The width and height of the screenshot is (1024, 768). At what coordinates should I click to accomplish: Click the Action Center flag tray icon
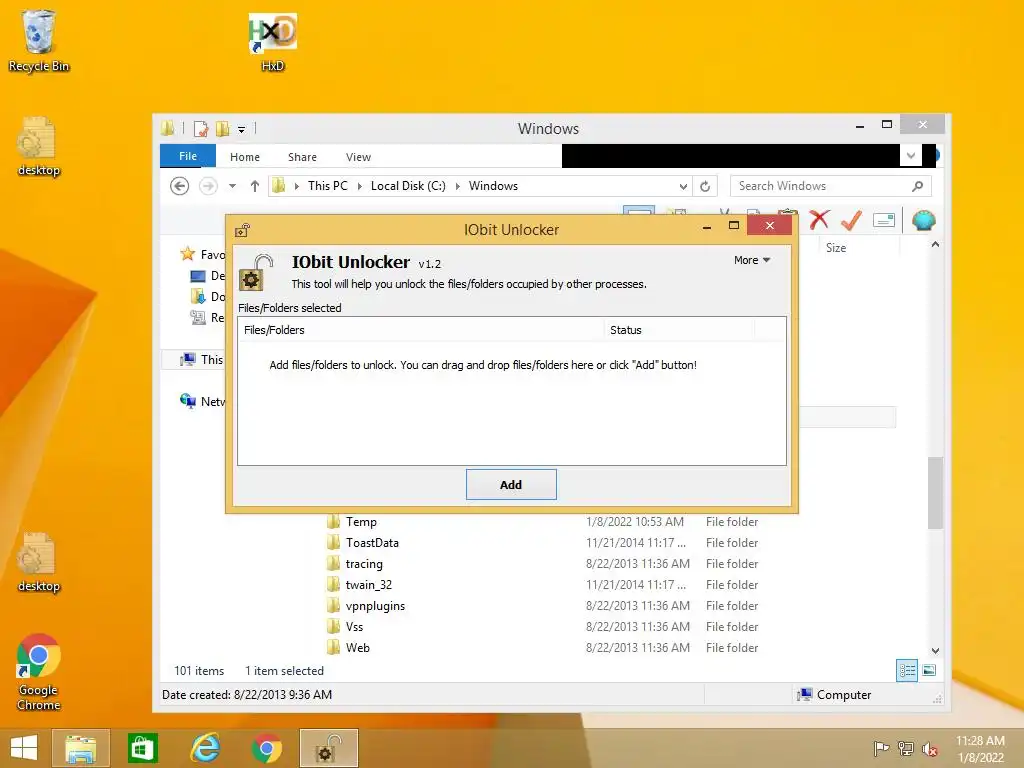(881, 748)
